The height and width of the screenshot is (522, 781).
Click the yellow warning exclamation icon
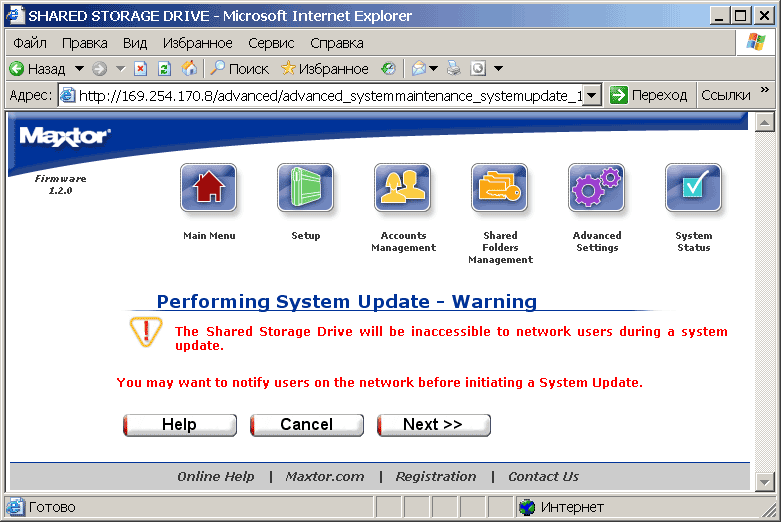[x=146, y=331]
